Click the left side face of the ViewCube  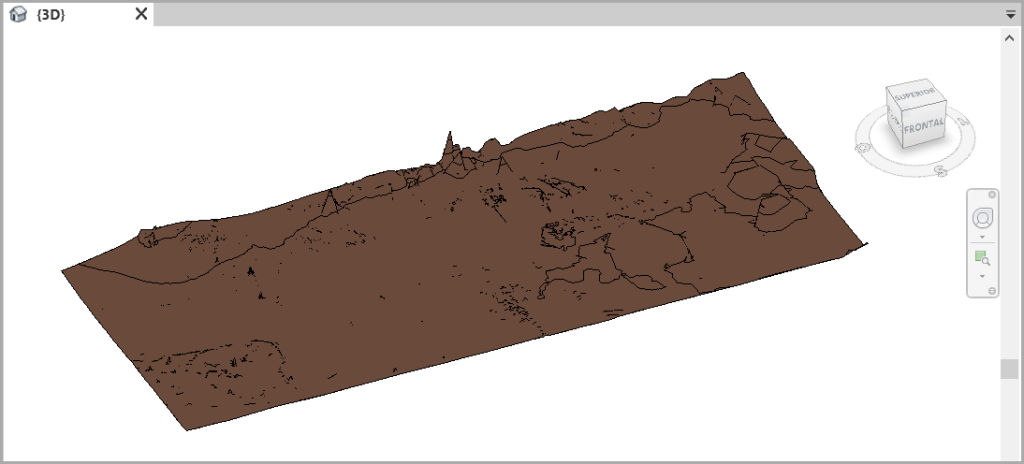[x=893, y=118]
